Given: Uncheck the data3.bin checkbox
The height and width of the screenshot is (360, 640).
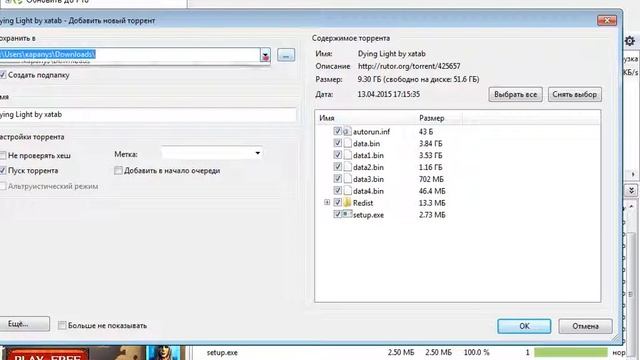Looking at the screenshot, I should (337, 178).
